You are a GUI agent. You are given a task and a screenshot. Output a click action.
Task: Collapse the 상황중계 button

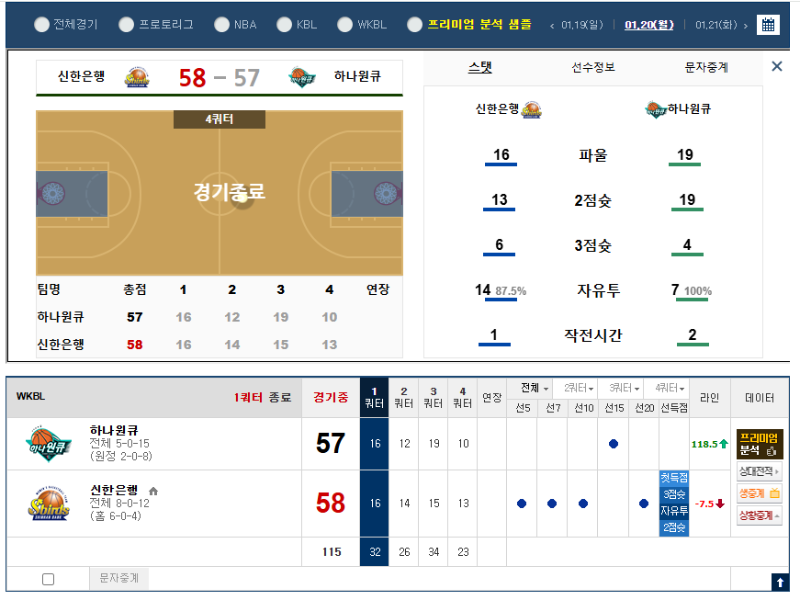tap(759, 515)
